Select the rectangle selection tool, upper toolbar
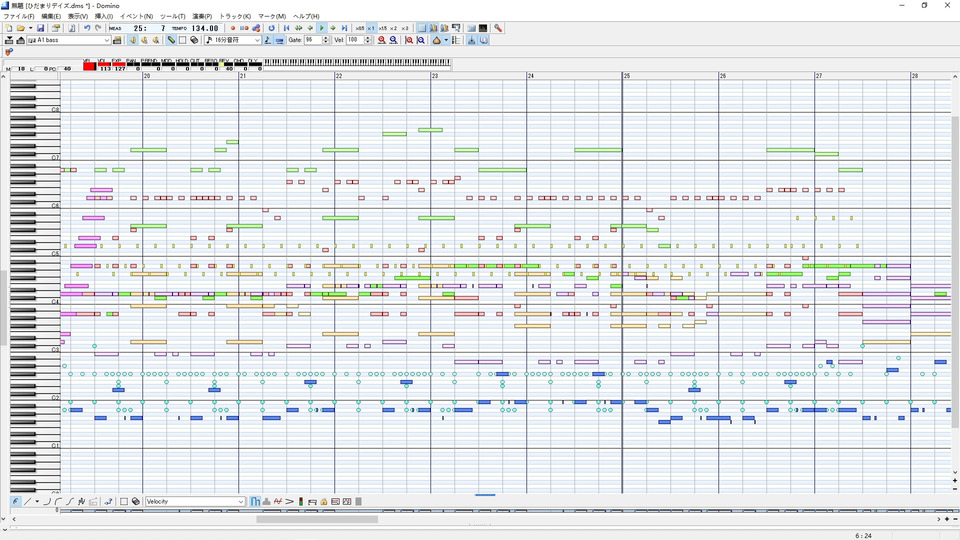 pos(182,40)
